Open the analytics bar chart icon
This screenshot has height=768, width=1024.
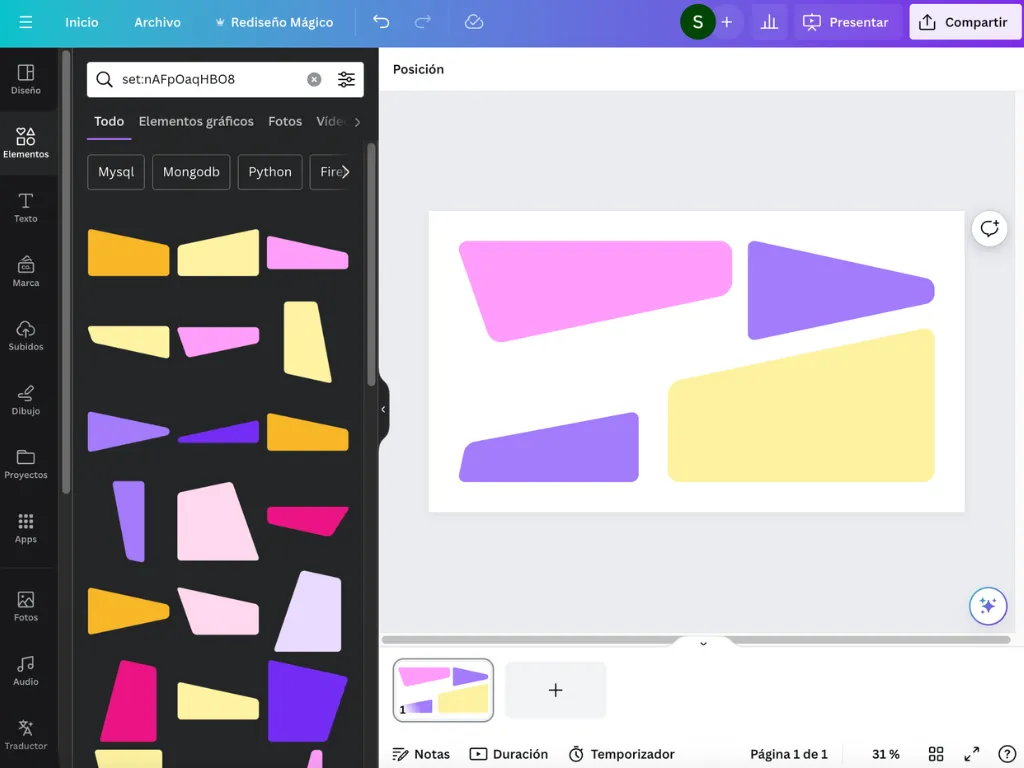pyautogui.click(x=769, y=22)
